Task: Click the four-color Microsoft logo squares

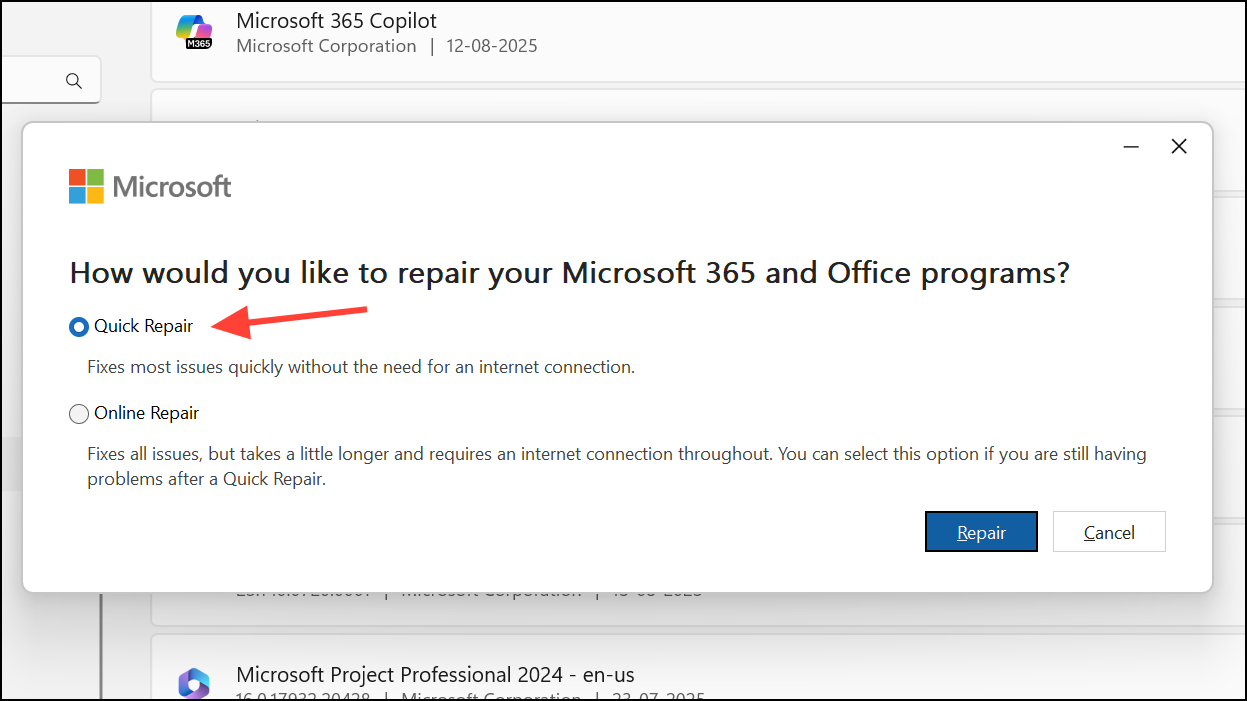Action: 86,186
